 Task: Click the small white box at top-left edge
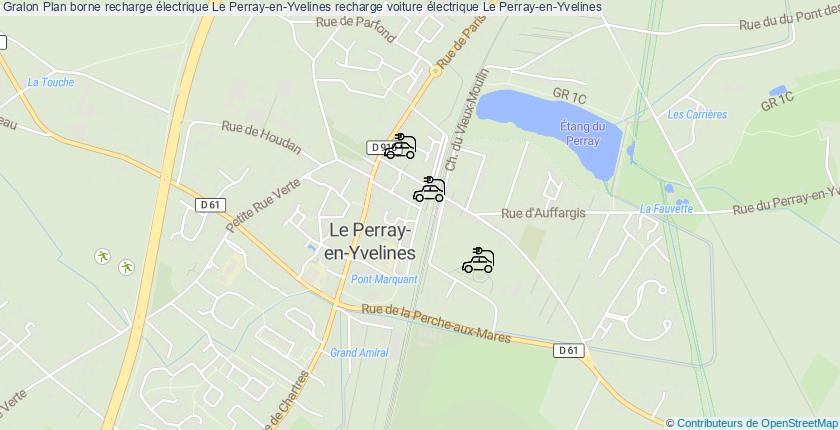[x=3, y=42]
